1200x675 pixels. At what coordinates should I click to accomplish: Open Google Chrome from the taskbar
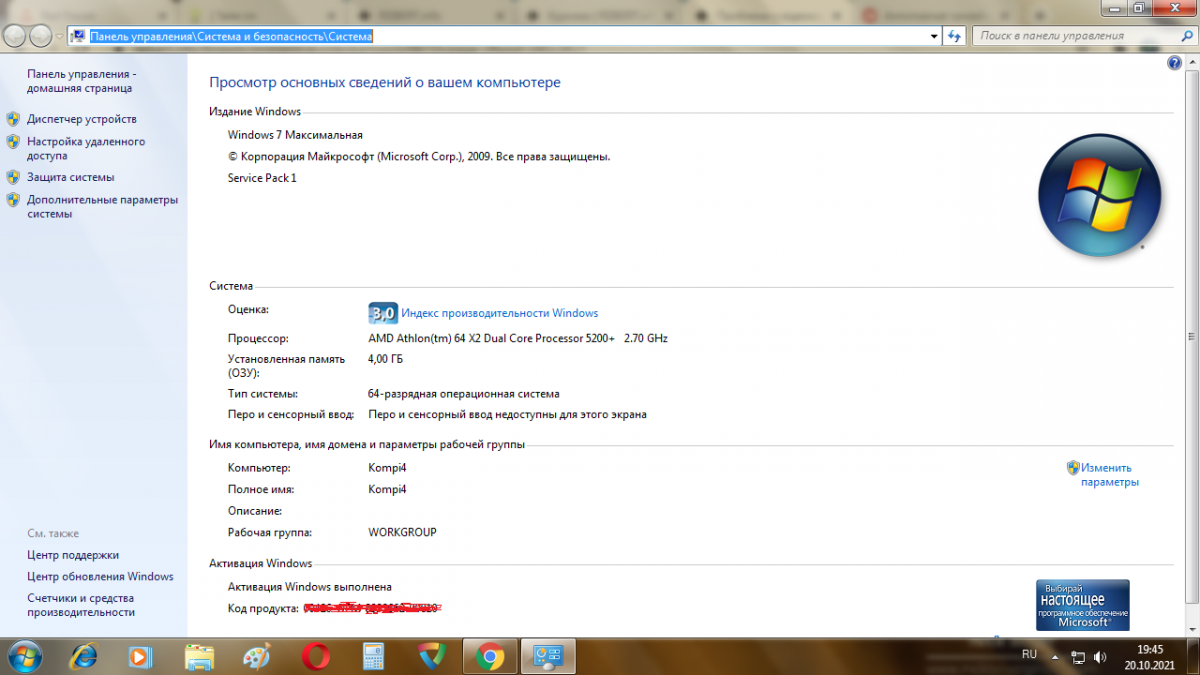(x=490, y=656)
